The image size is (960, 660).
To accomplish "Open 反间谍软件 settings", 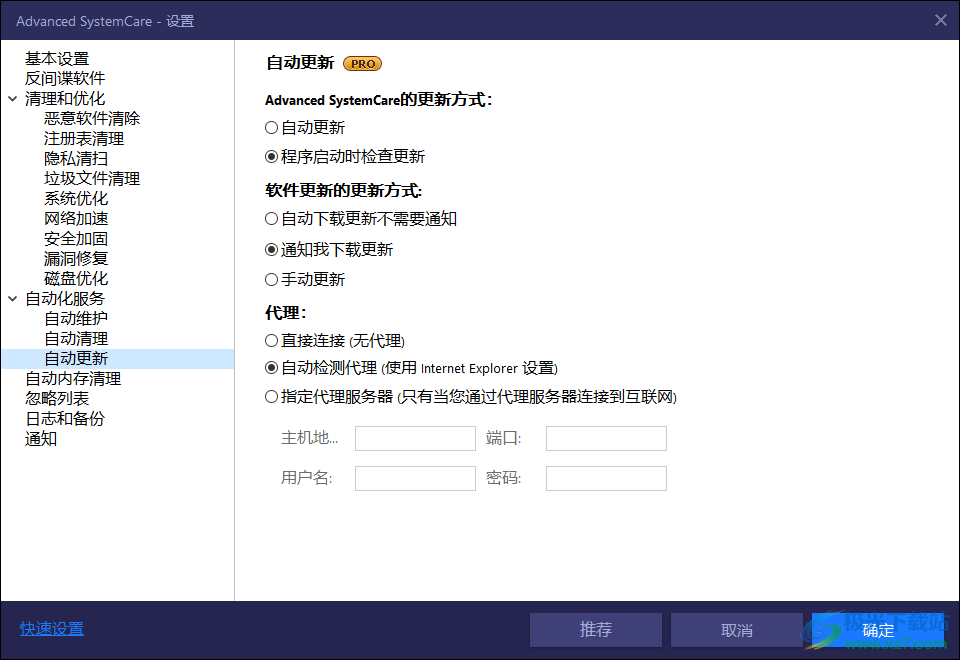I will (x=65, y=78).
